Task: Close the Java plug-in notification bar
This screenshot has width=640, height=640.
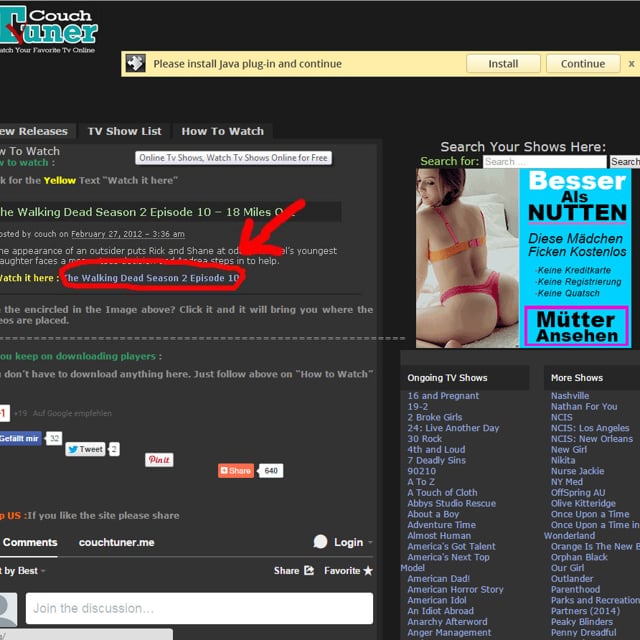Action: [631, 64]
